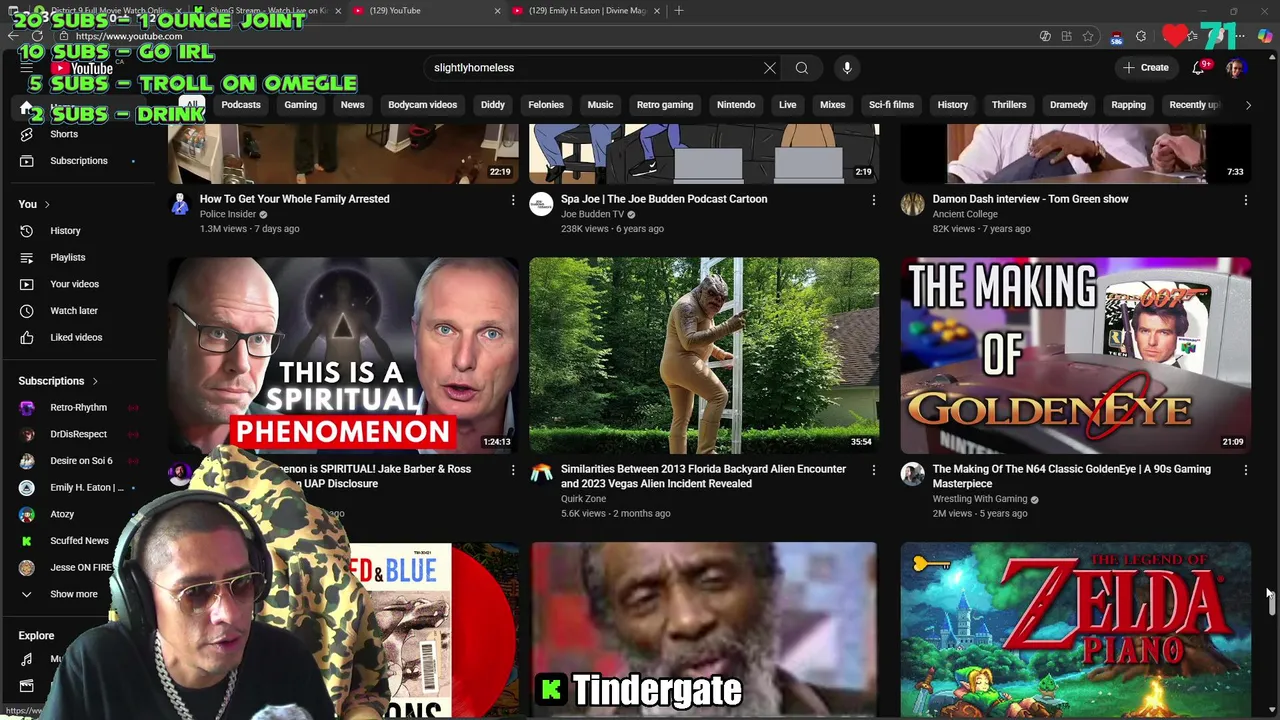
Task: Open video title The Making Of The N64 Classic GoldenEye
Action: (x=1071, y=477)
